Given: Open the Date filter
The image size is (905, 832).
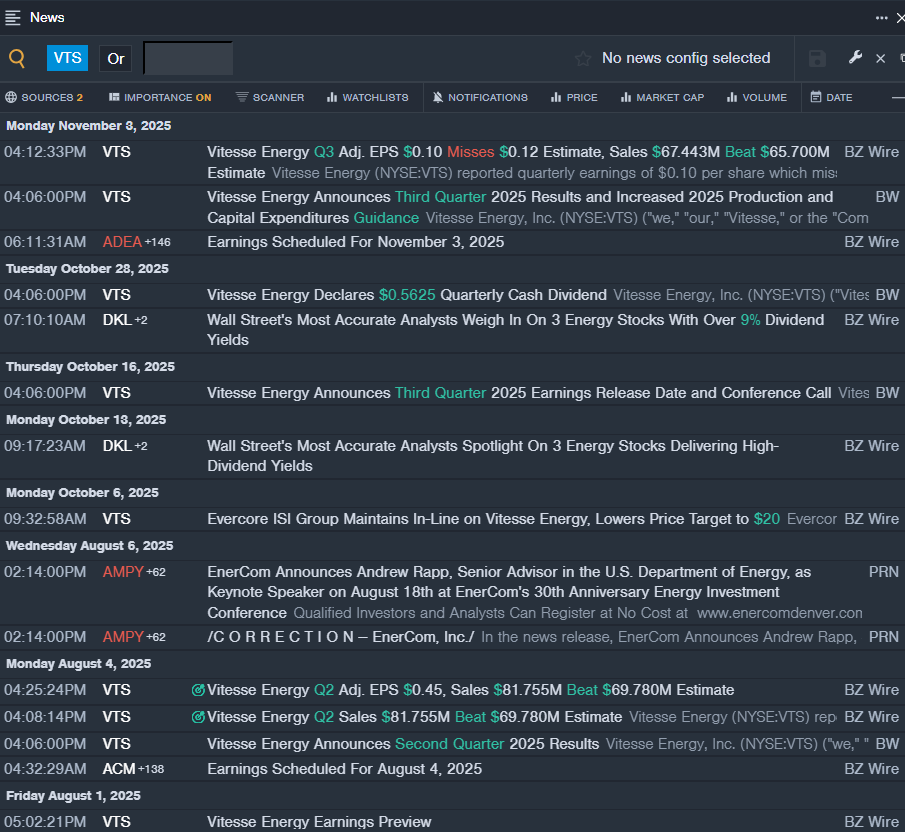Looking at the screenshot, I should pyautogui.click(x=831, y=97).
